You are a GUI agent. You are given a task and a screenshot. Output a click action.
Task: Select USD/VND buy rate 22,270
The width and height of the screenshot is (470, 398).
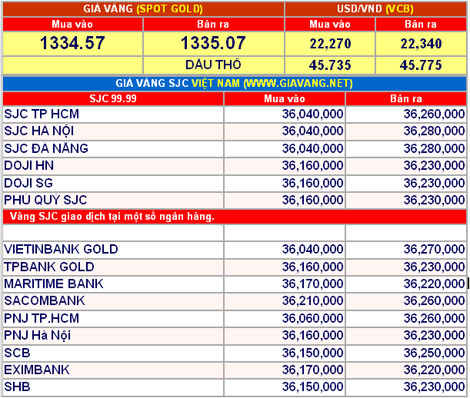[330, 43]
